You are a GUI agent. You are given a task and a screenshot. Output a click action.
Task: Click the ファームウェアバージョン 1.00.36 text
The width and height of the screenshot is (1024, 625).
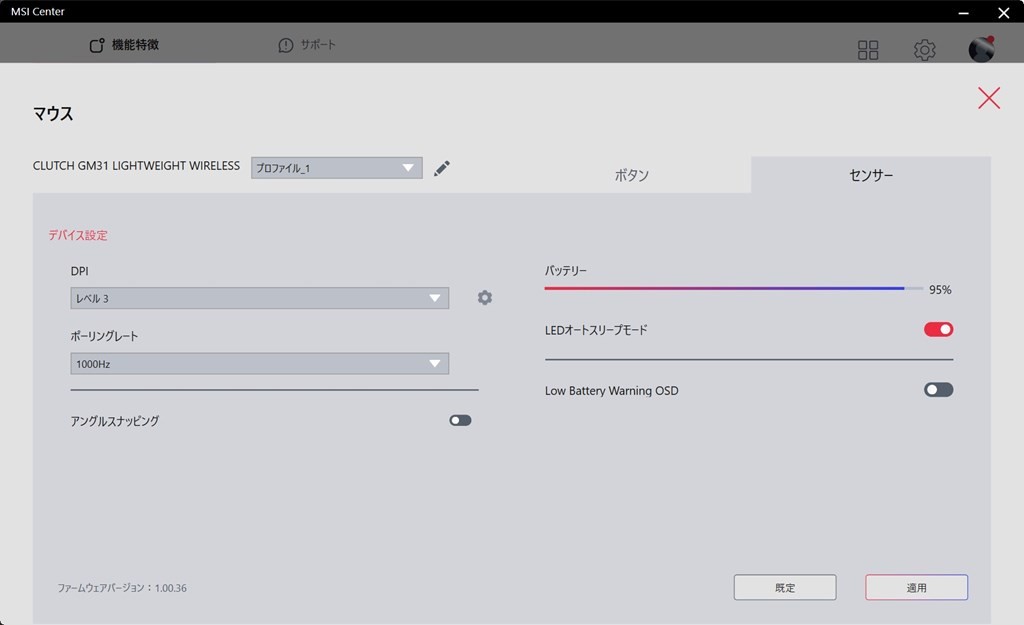pos(122,588)
